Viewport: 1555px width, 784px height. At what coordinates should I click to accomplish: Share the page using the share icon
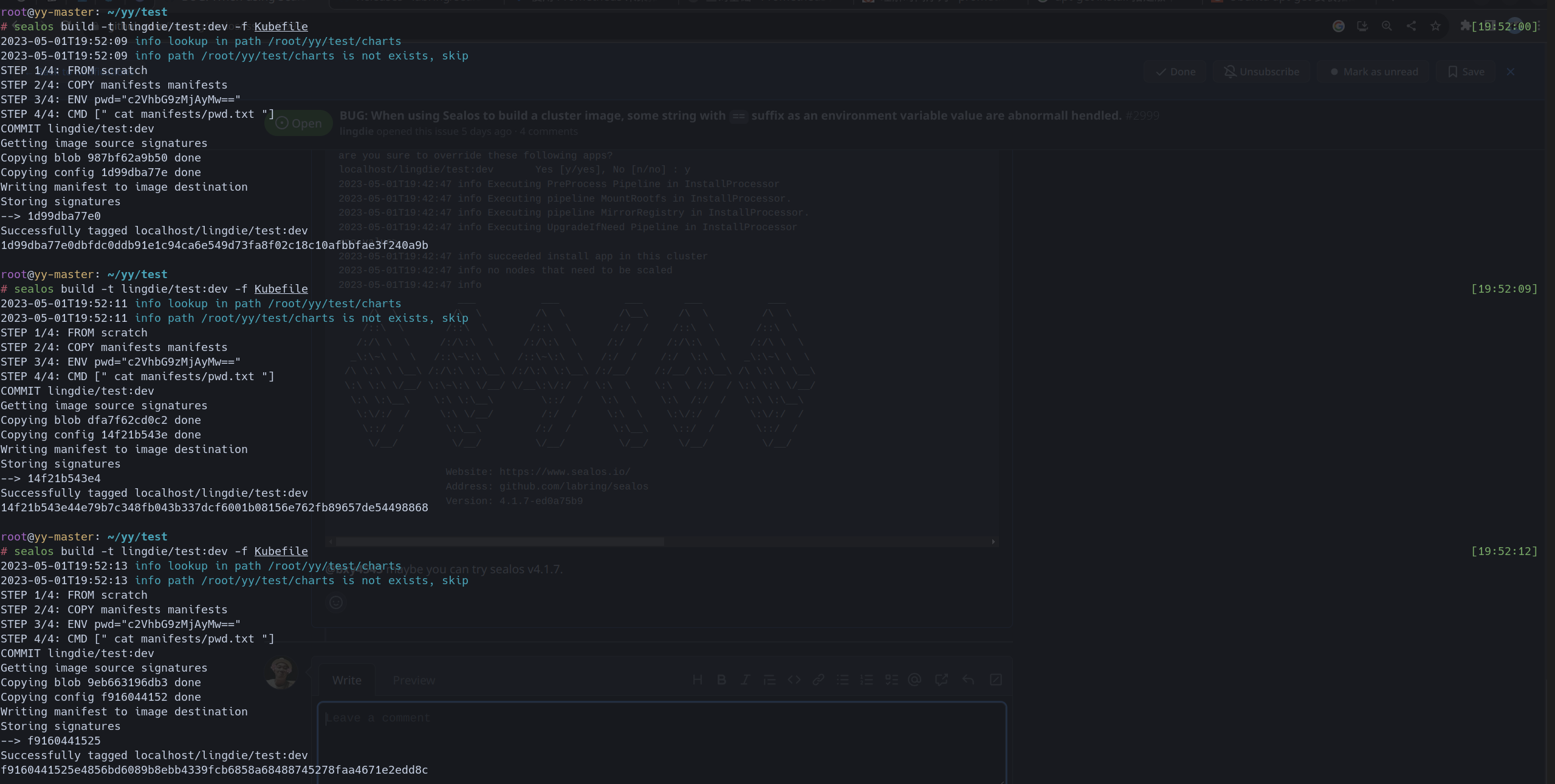(1412, 26)
